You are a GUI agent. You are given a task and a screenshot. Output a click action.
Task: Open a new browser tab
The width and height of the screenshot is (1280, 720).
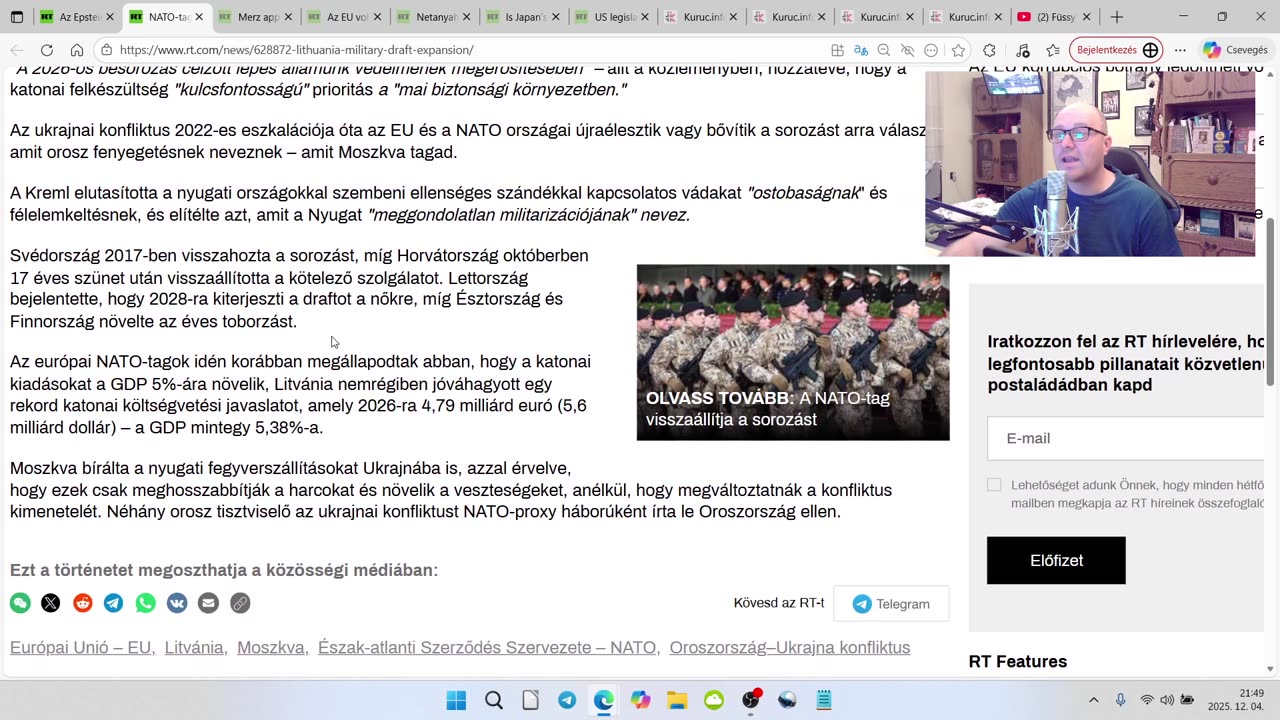click(1117, 17)
